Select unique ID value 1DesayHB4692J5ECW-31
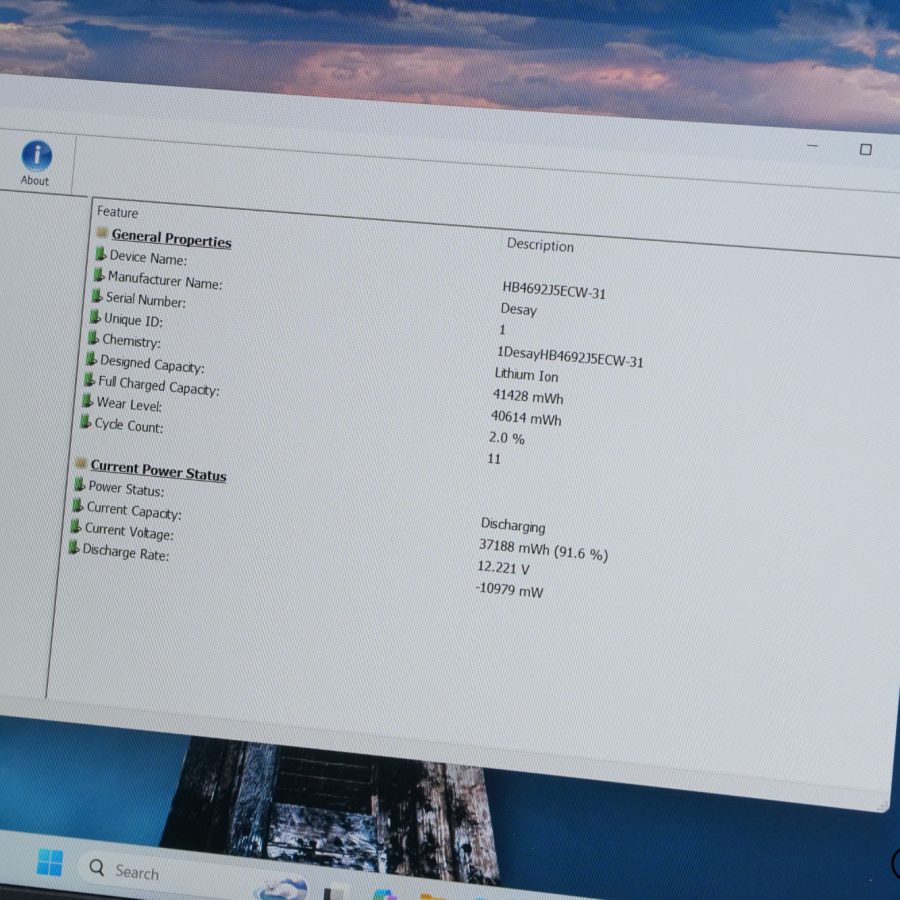The width and height of the screenshot is (900, 900). [570, 357]
